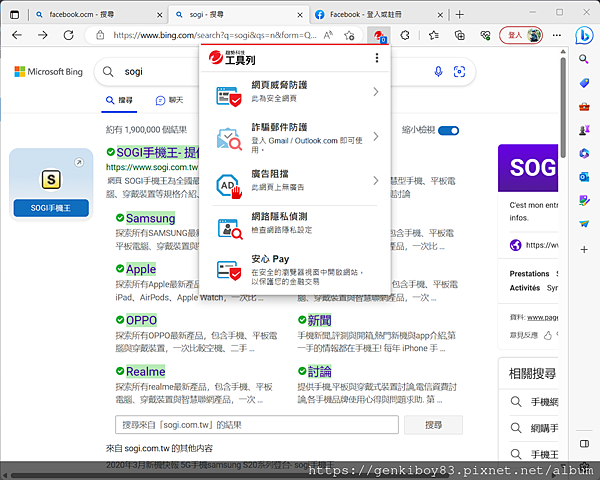Open the Apple sublink

141,269
